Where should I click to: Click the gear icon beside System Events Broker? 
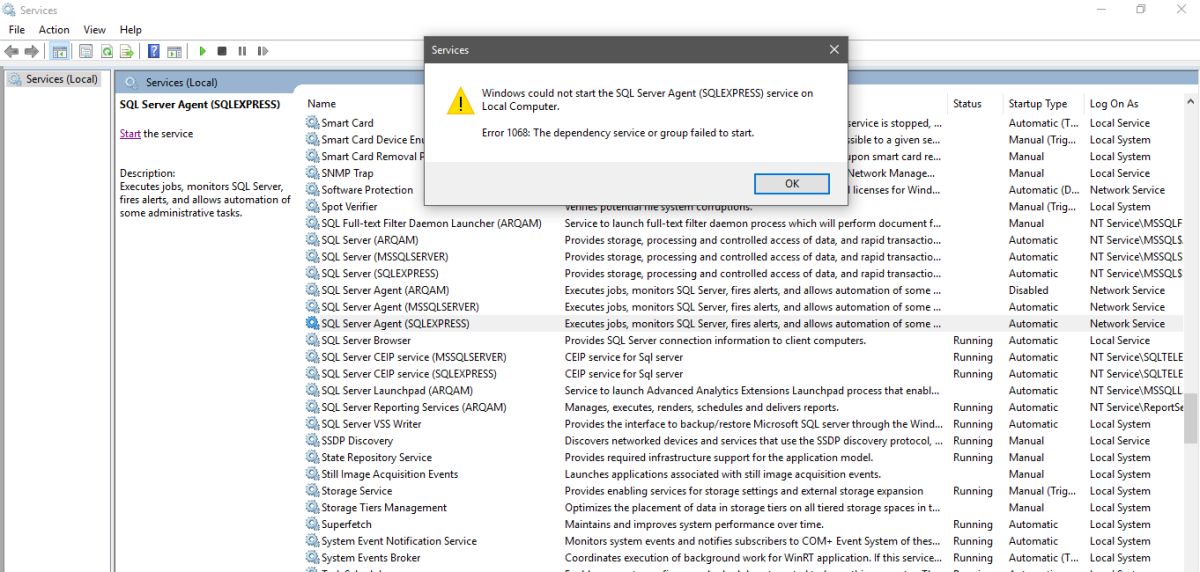click(312, 558)
